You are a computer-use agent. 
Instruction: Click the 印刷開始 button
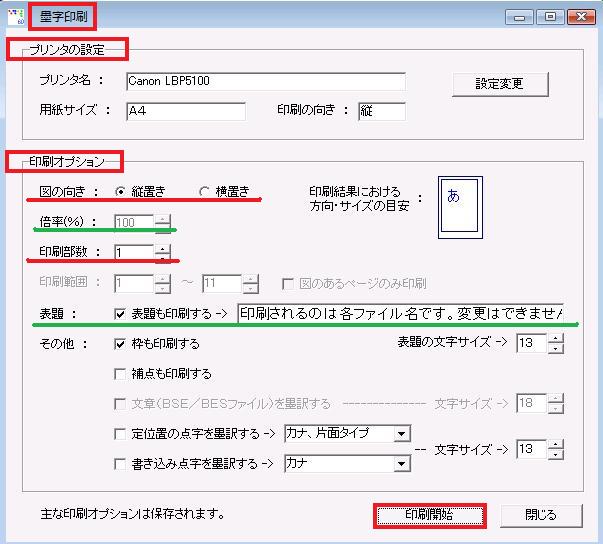(x=430, y=515)
